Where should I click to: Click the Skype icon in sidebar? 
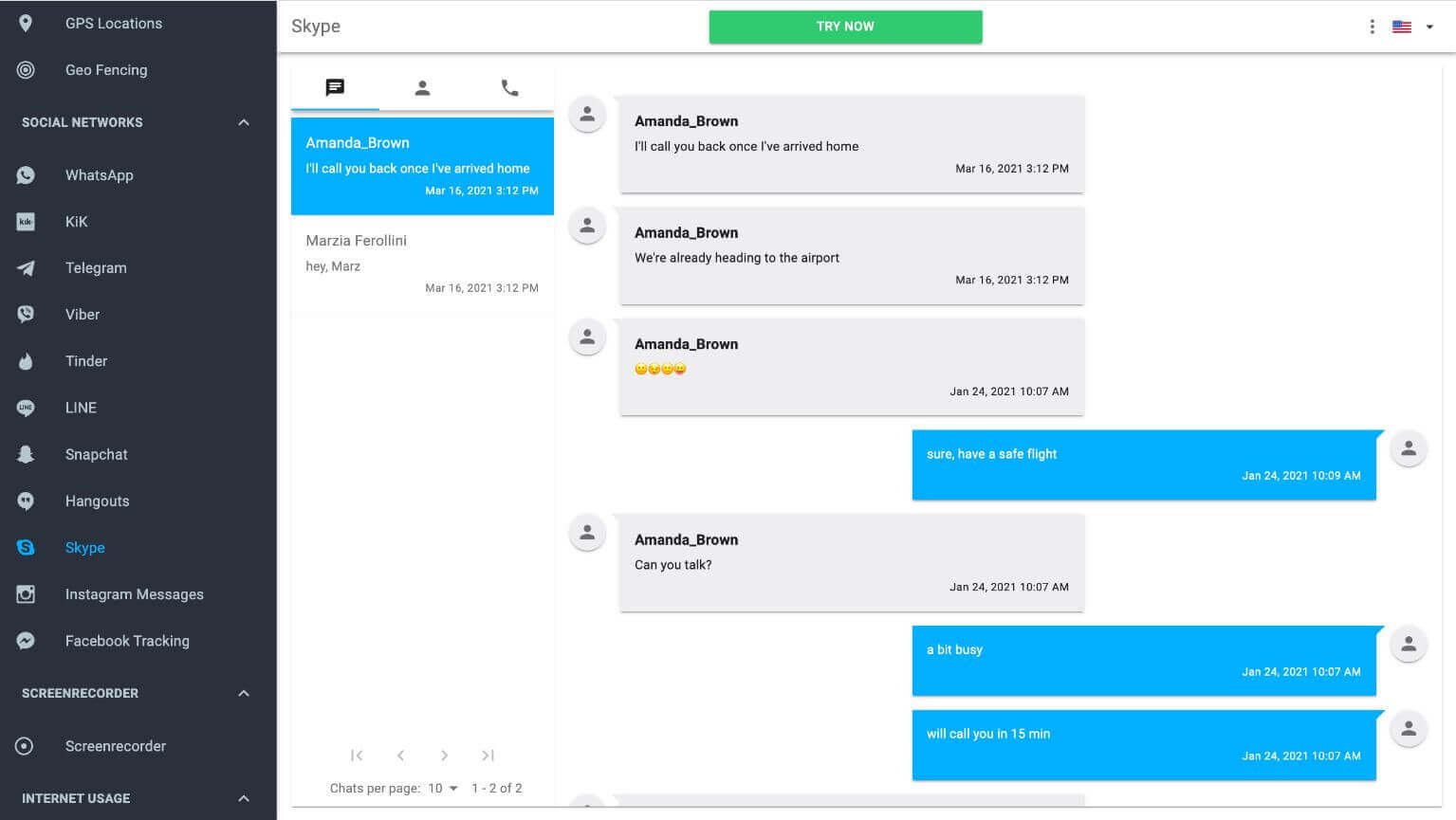point(26,547)
